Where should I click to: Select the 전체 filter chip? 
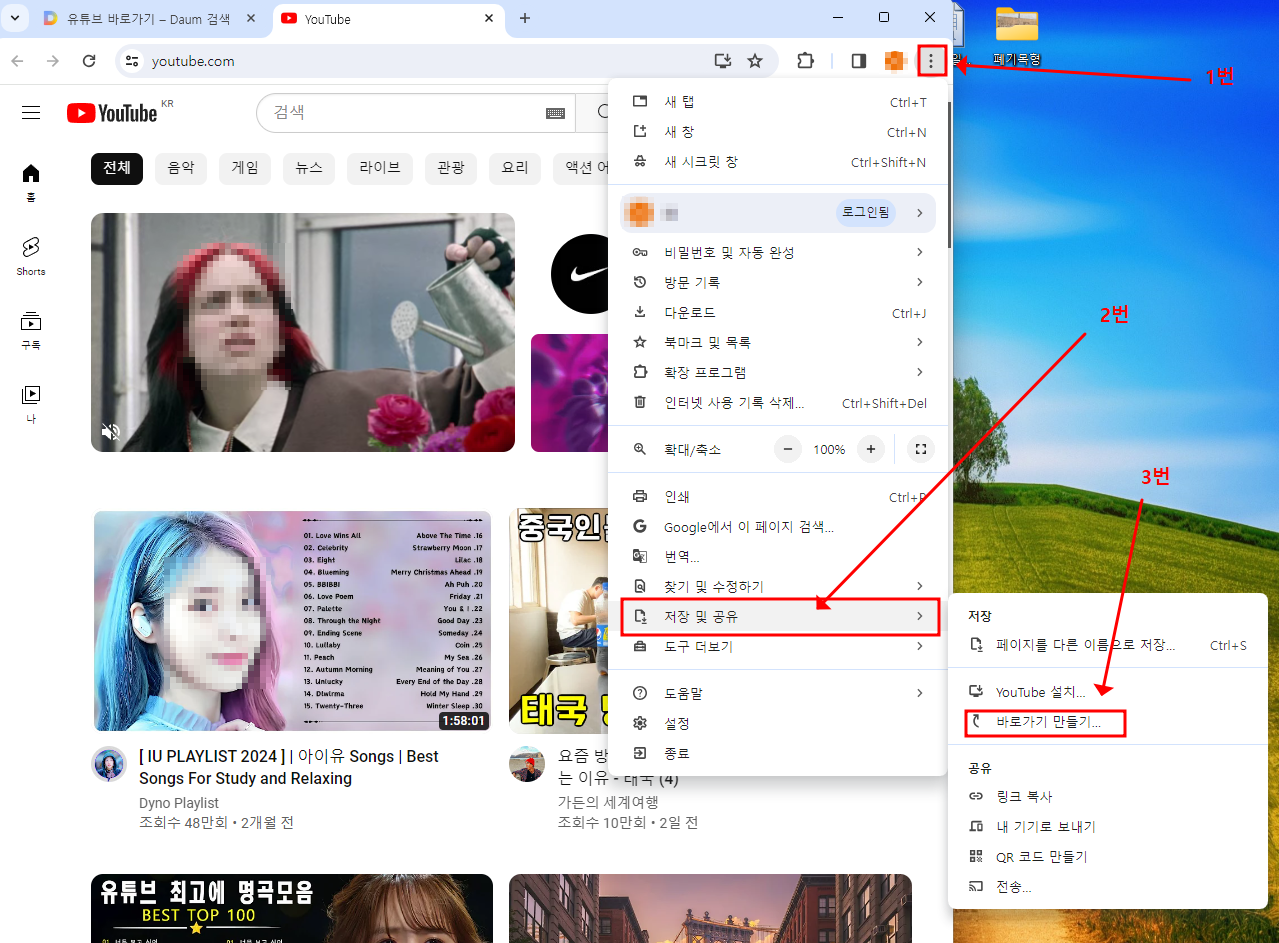pyautogui.click(x=117, y=168)
